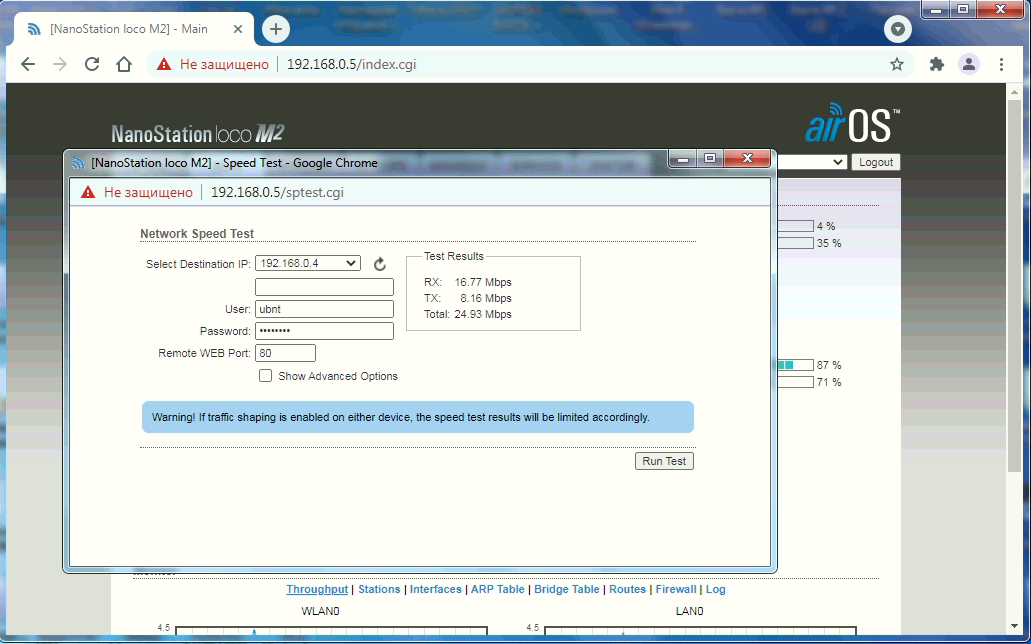
Task: Open a new tab with plus button
Action: point(276,29)
